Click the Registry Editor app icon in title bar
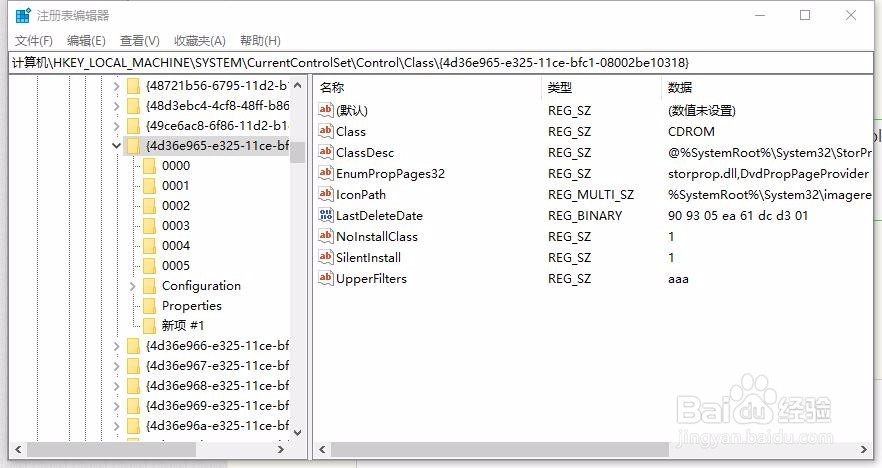Image resolution: width=882 pixels, height=468 pixels. 22,16
